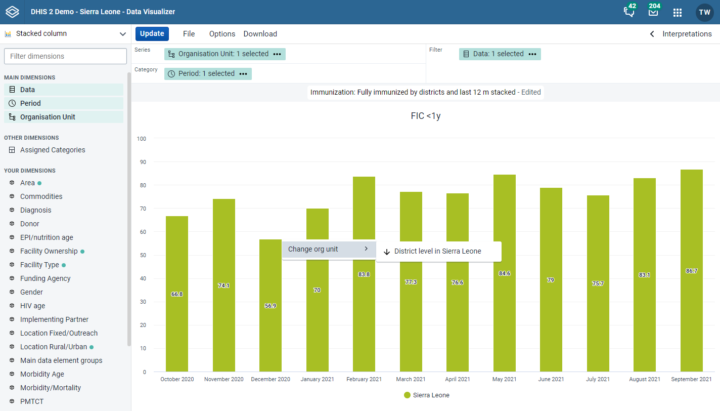The image size is (720, 411).
Task: Click the FIC <1y chart title
Action: 426,116
